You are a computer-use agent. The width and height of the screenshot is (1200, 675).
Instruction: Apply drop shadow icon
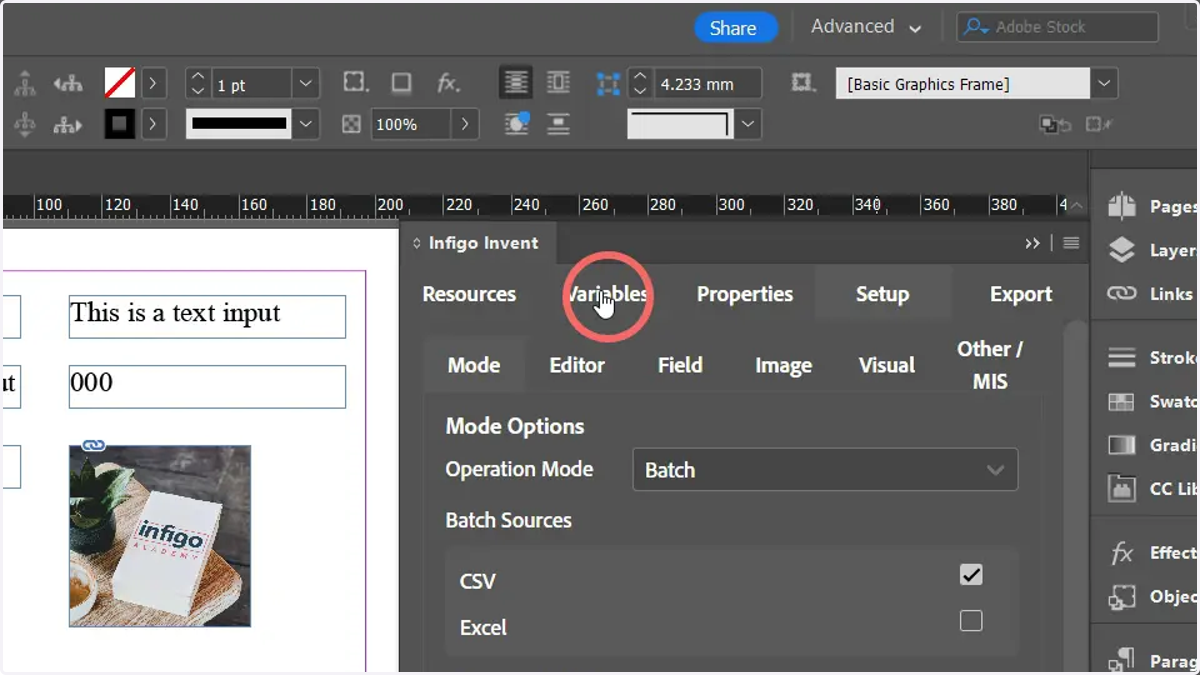click(401, 82)
